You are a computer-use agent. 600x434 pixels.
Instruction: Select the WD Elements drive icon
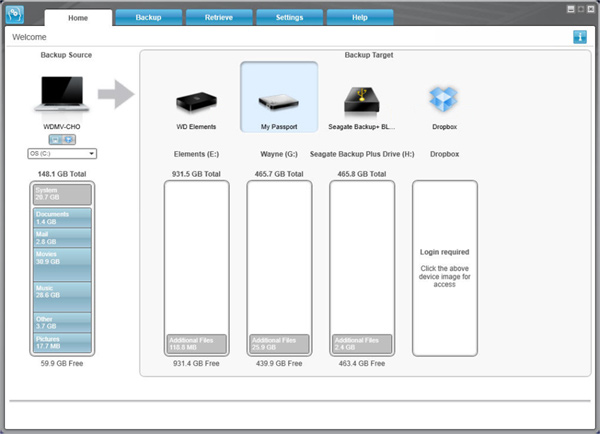tap(196, 103)
